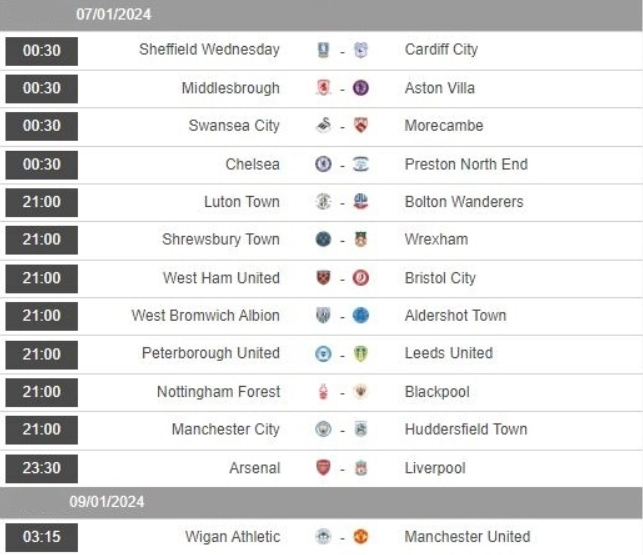Open the Huddersfield Town team page
This screenshot has width=643, height=555.
click(x=466, y=429)
